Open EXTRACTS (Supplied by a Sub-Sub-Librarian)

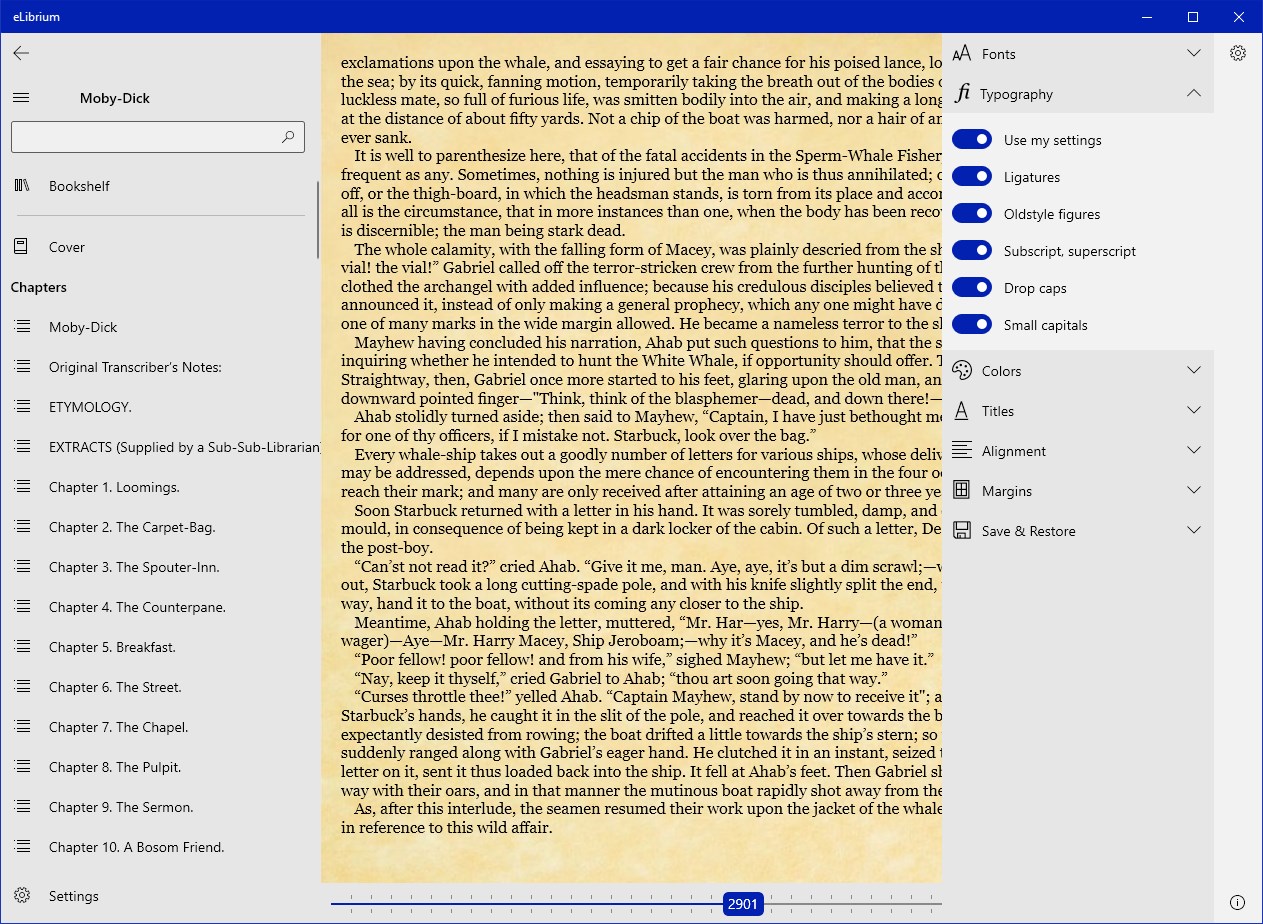click(x=160, y=447)
